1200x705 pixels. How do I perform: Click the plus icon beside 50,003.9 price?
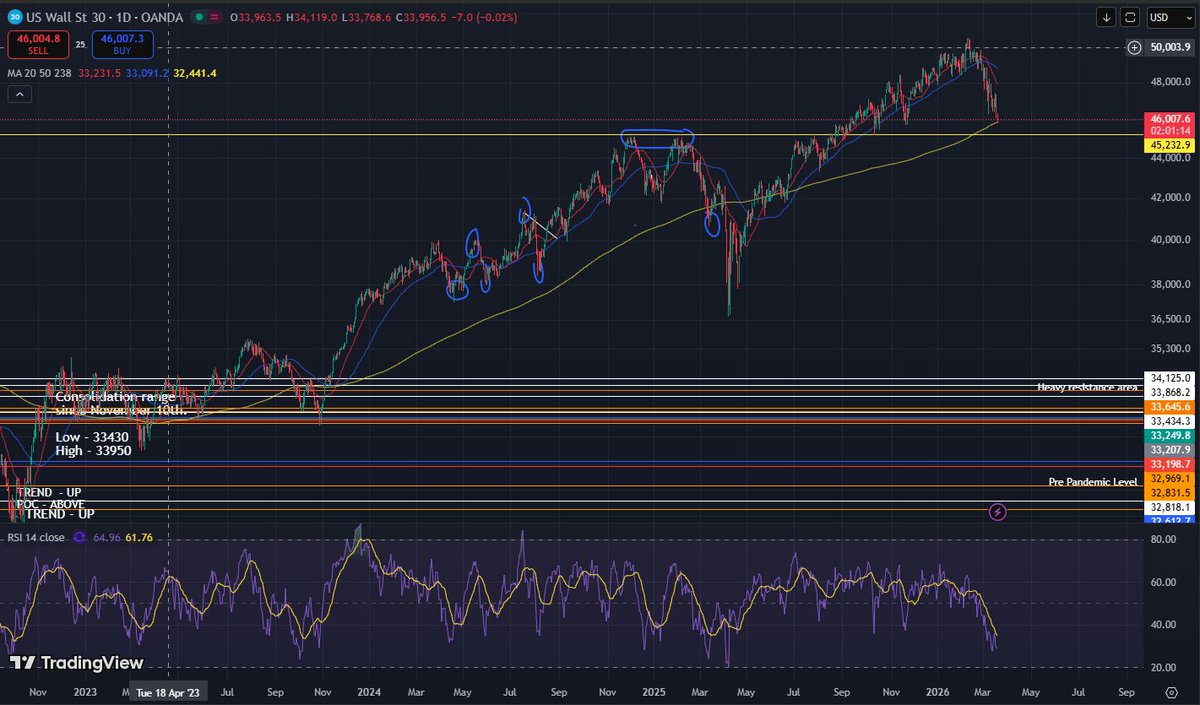(x=1134, y=47)
